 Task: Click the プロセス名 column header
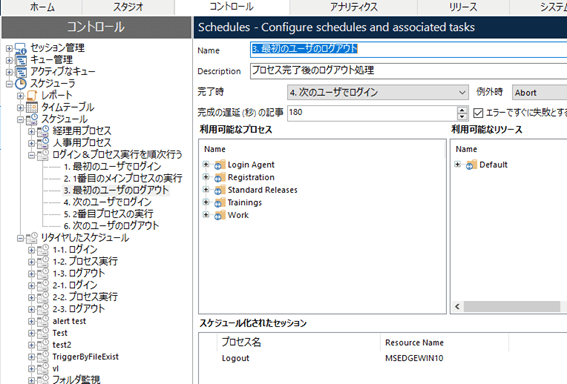299,342
